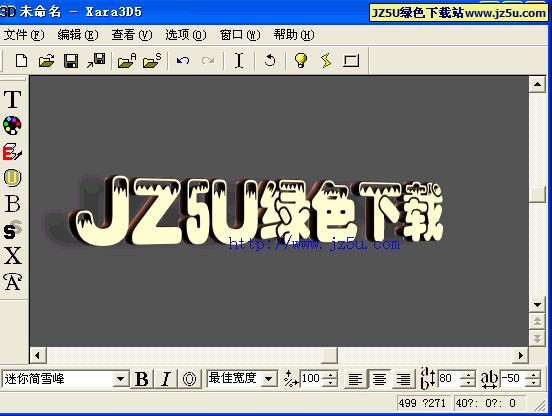Viewport: 552px width, 416px height.
Task: Align text to the right
Action: tap(403, 379)
